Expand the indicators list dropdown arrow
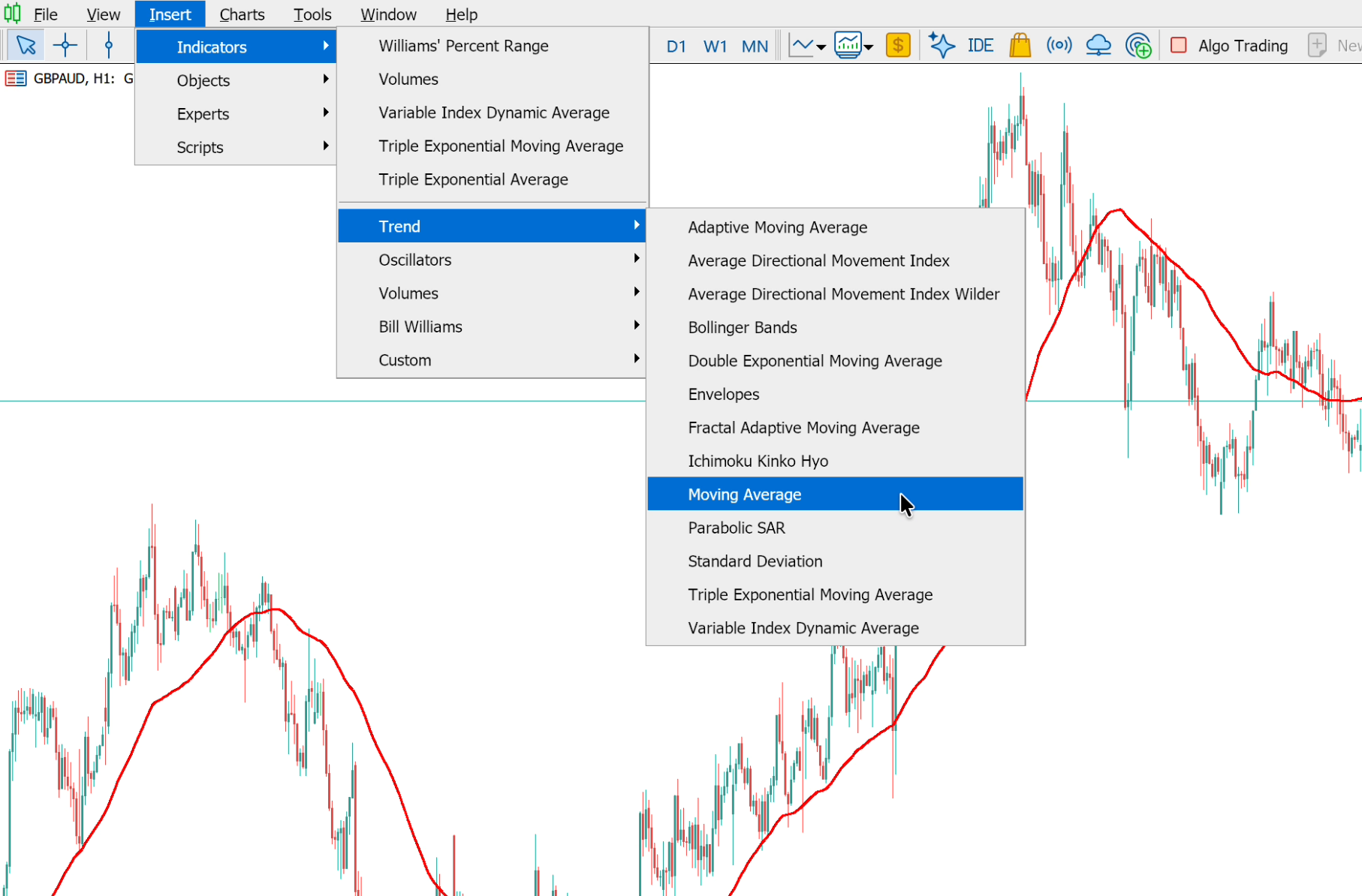Screen dimensions: 1362x896 point(869,47)
